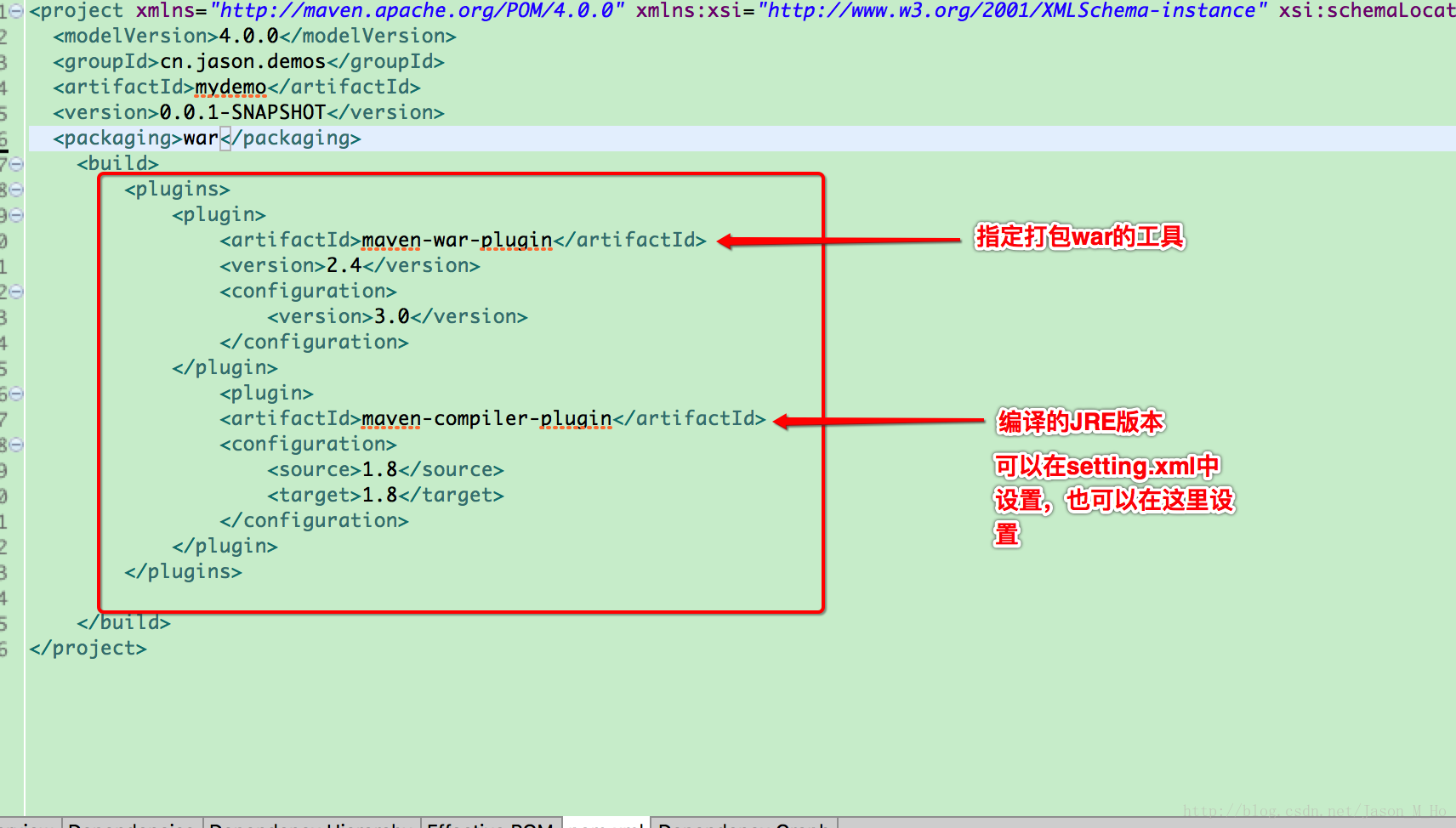1456x828 pixels.
Task: Select the pom.xml source tab
Action: tap(606, 823)
